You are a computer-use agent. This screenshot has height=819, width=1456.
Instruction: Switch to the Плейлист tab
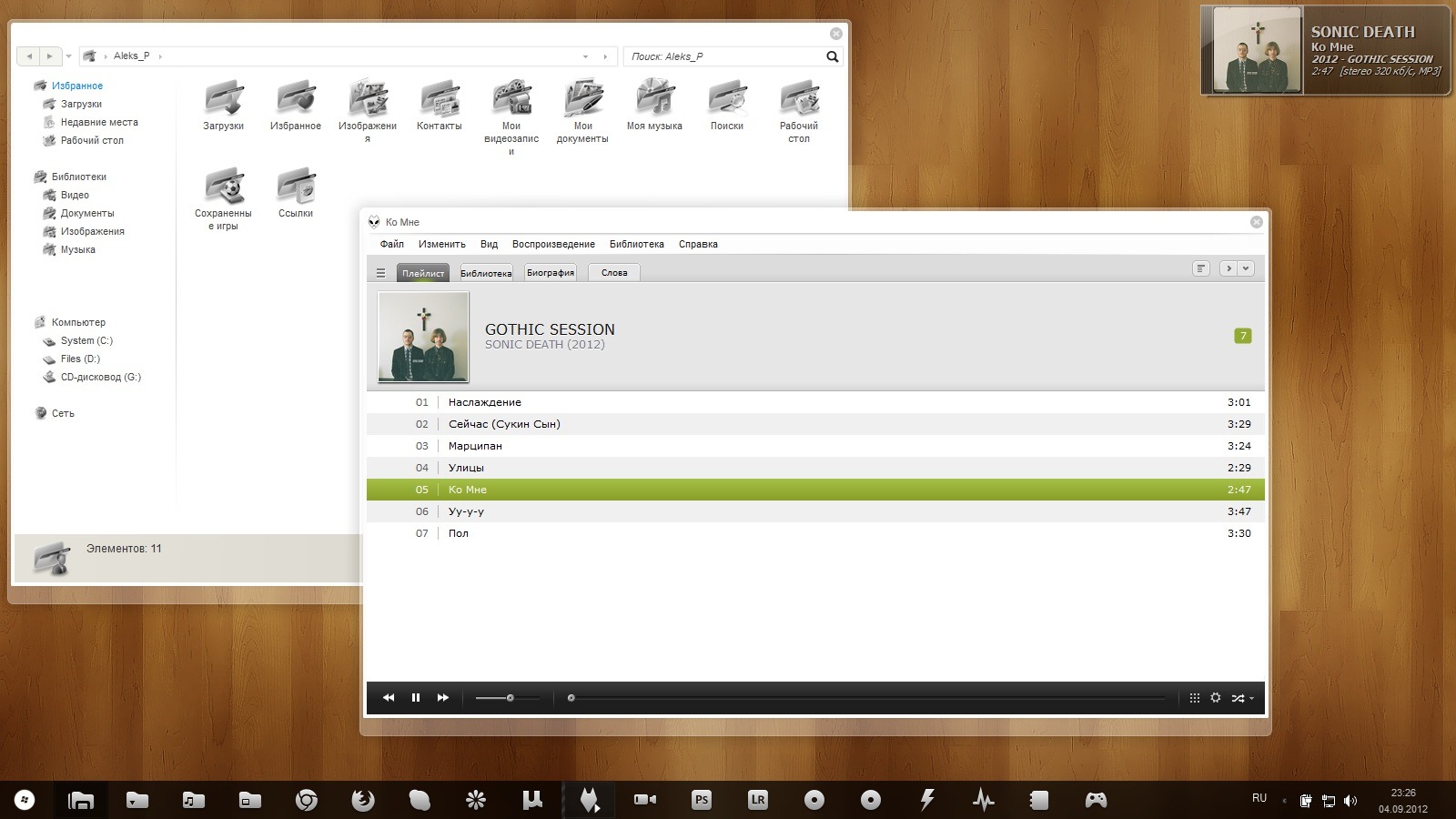(x=423, y=273)
